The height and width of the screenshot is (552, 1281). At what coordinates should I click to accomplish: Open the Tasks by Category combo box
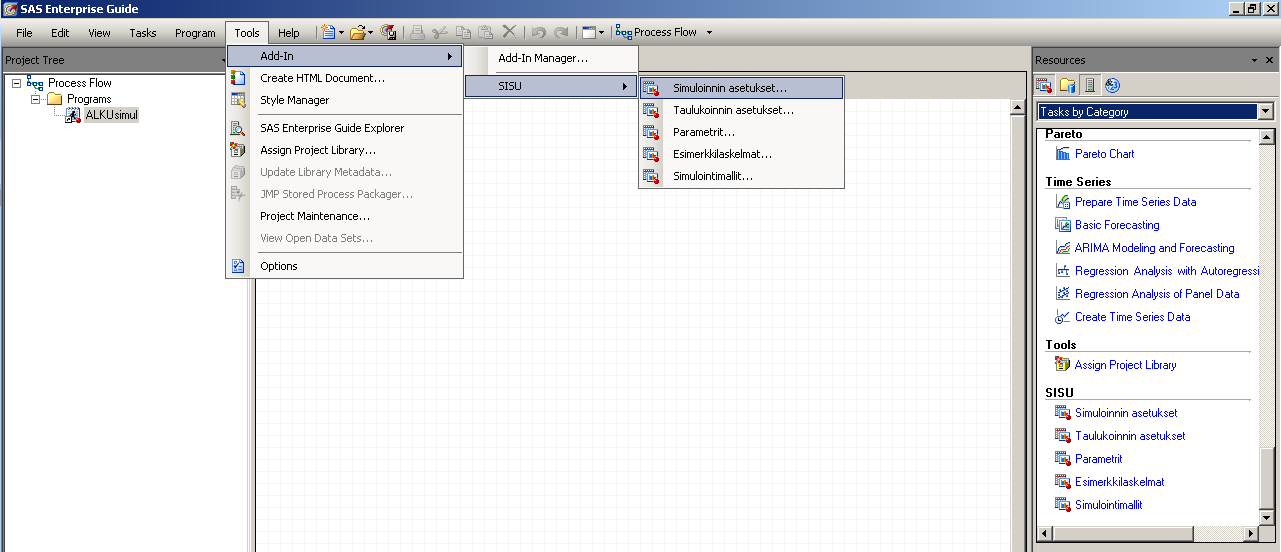[1156, 112]
